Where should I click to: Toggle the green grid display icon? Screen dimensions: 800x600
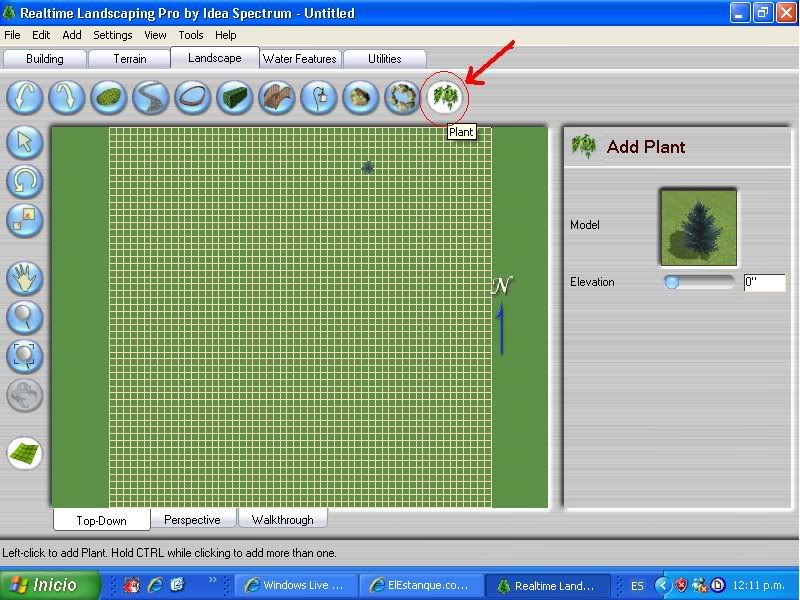[x=24, y=453]
